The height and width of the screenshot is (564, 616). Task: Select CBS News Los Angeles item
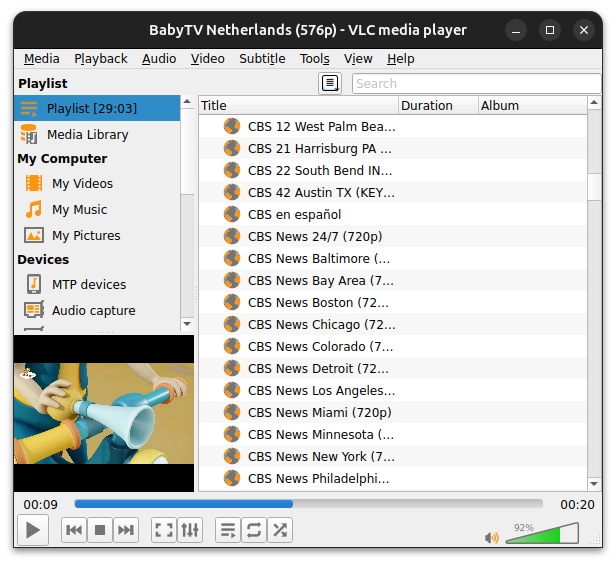(x=393, y=390)
